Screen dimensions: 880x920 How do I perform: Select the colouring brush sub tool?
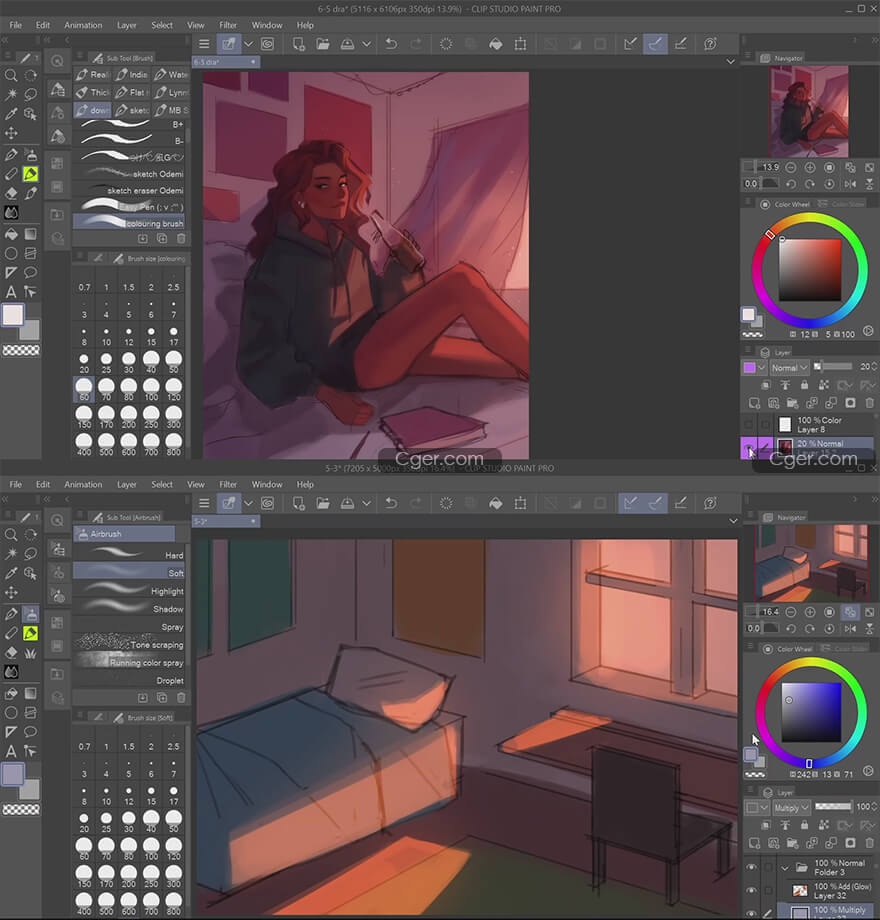point(130,222)
